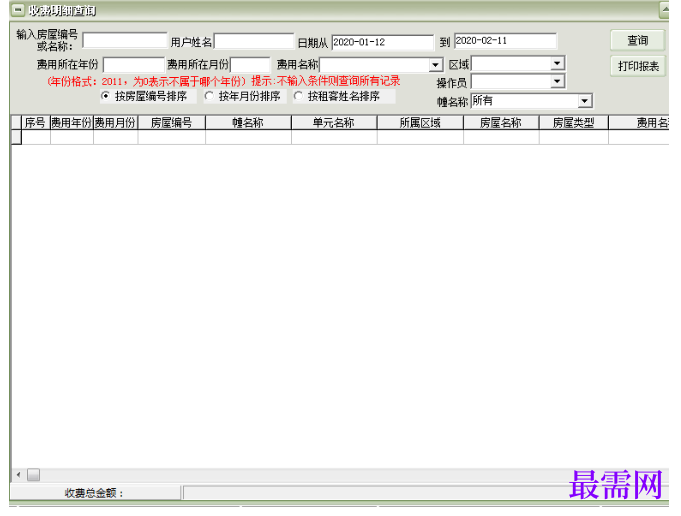Click the horizontal scrollbar thumb
681x516 pixels.
tap(33, 475)
